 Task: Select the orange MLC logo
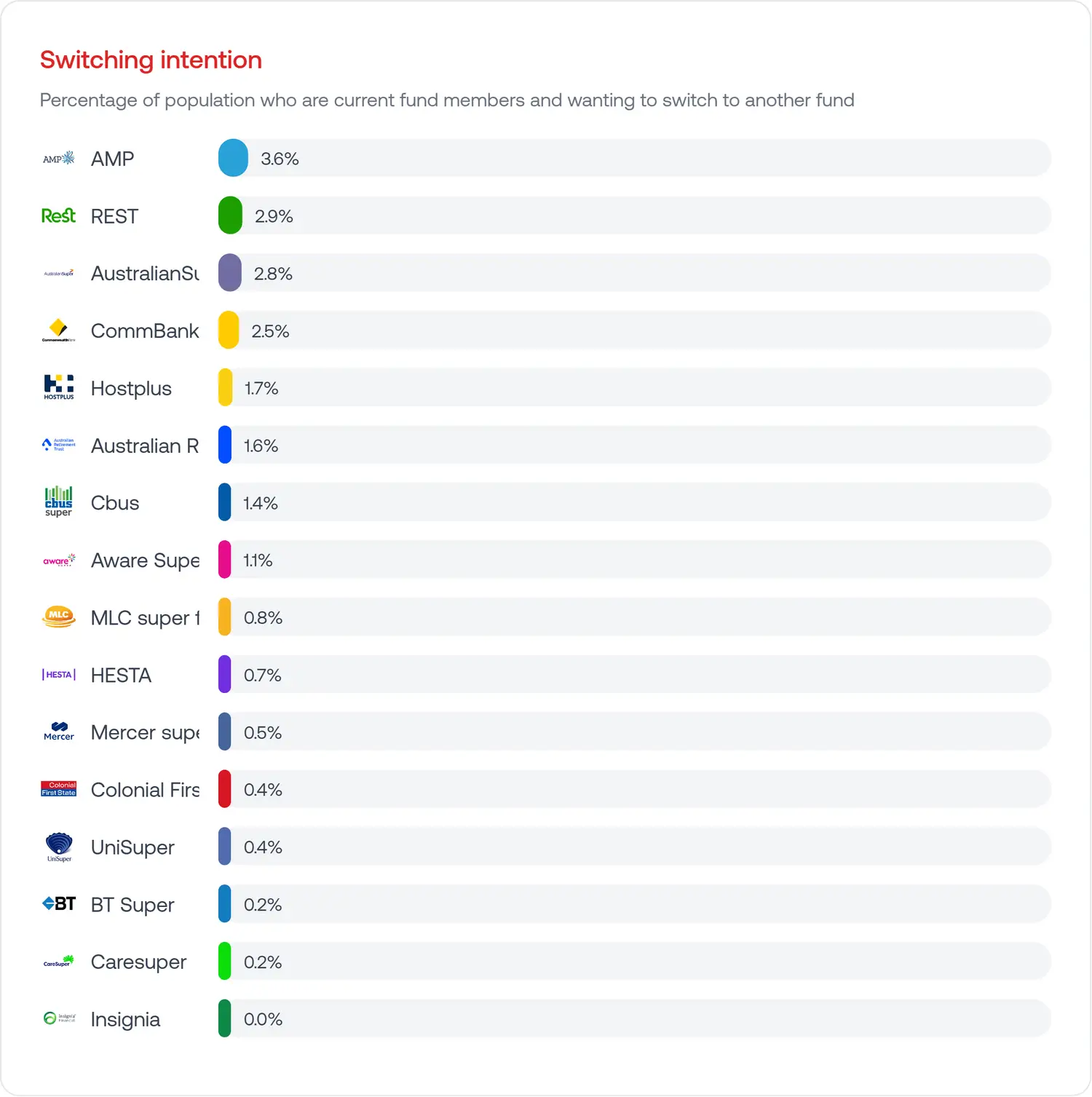(58, 617)
